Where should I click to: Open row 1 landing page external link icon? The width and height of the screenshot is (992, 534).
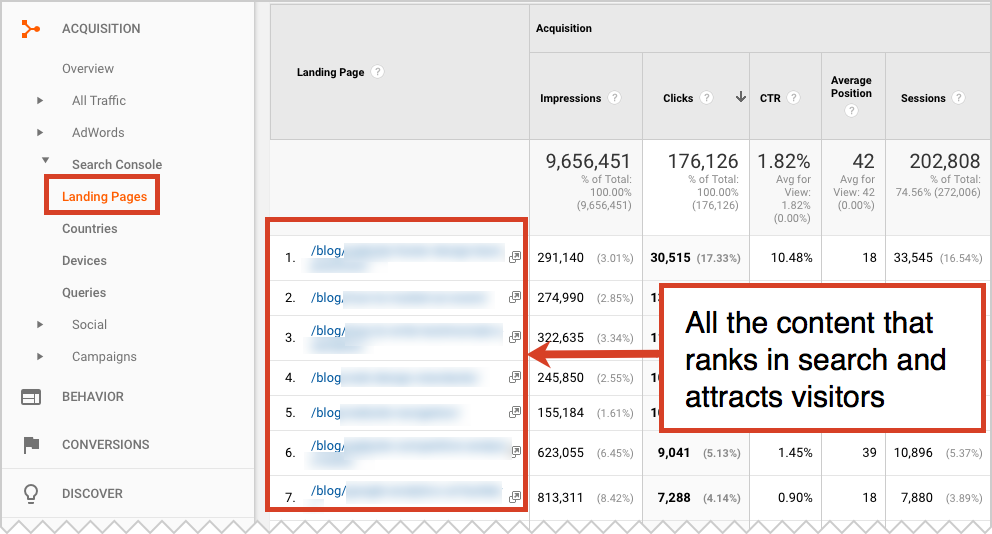(x=515, y=257)
